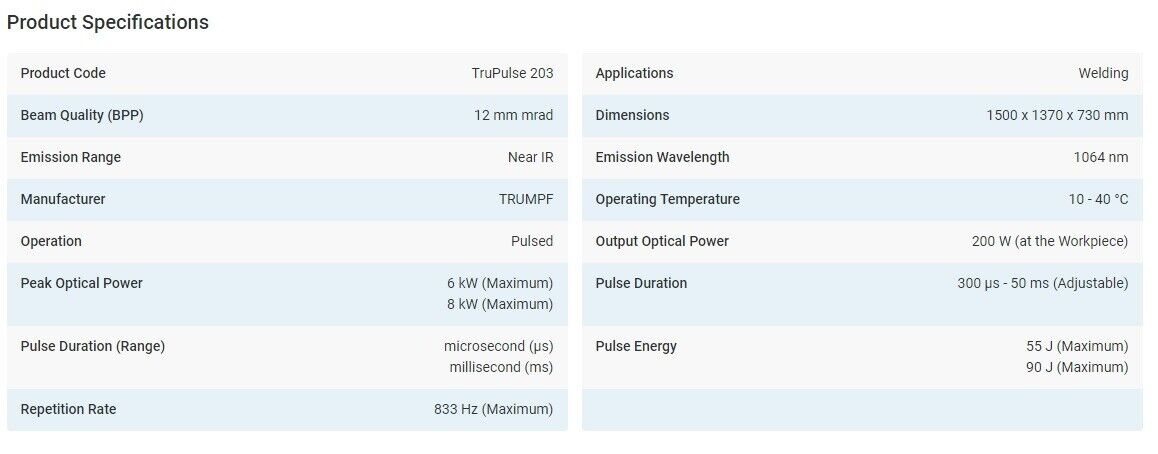Select the 6 kW (Maximum) peak power value

pyautogui.click(x=500, y=283)
